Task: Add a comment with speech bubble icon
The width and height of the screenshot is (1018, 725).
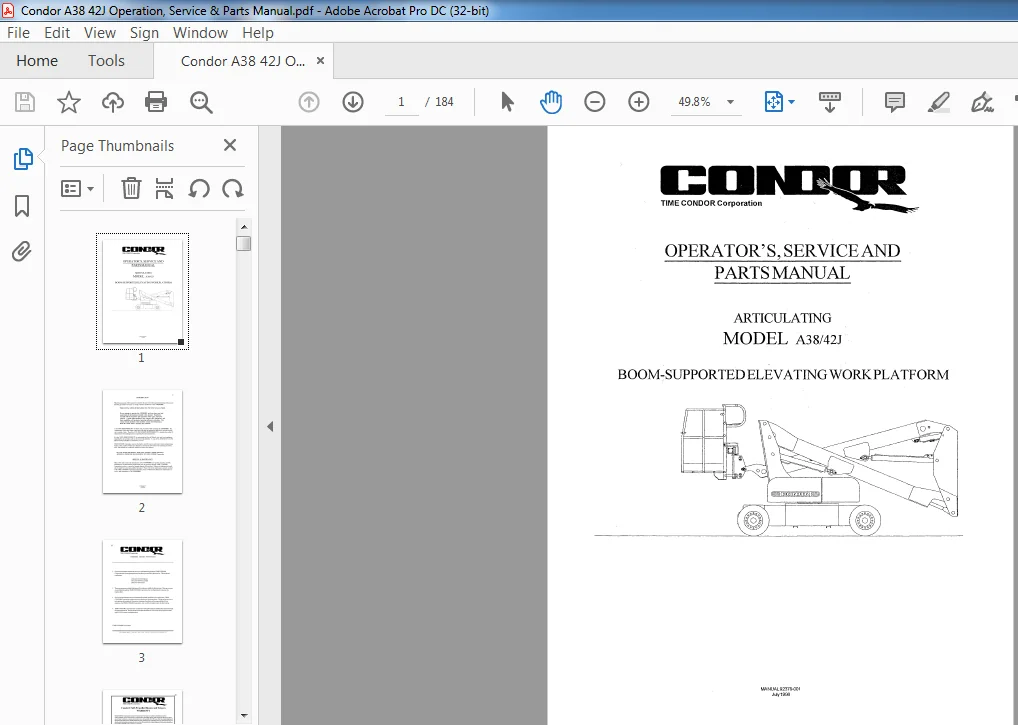Action: pyautogui.click(x=895, y=102)
